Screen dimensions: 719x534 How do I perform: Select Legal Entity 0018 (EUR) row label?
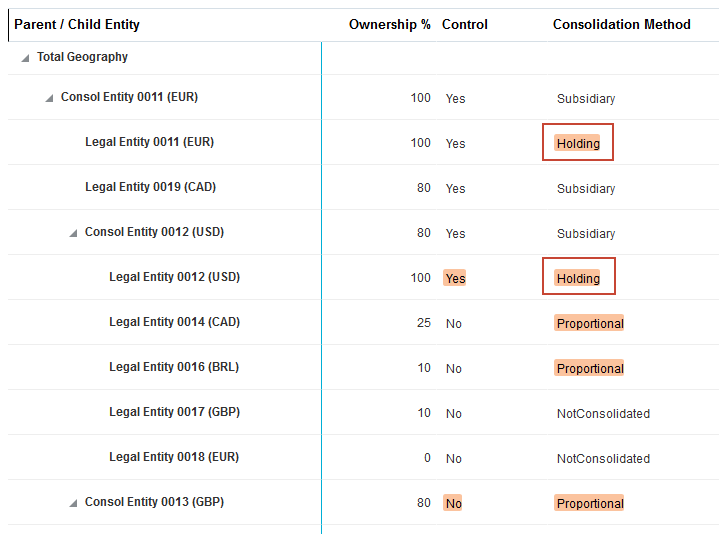[174, 457]
